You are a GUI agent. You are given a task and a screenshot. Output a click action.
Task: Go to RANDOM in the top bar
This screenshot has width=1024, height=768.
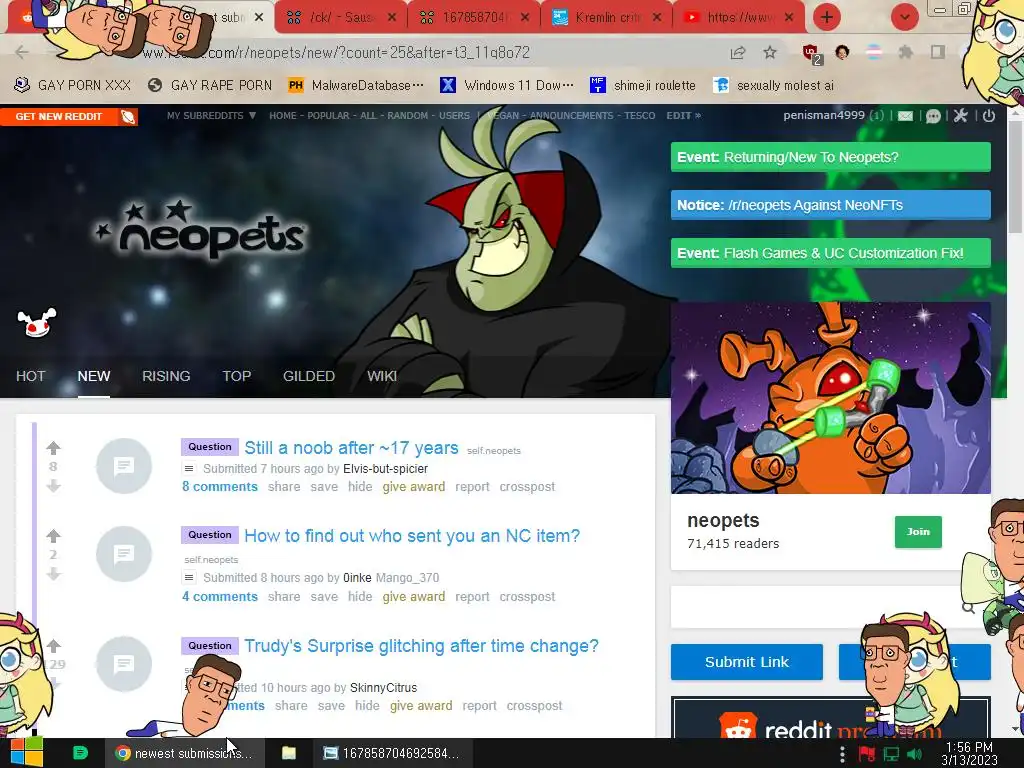click(408, 116)
